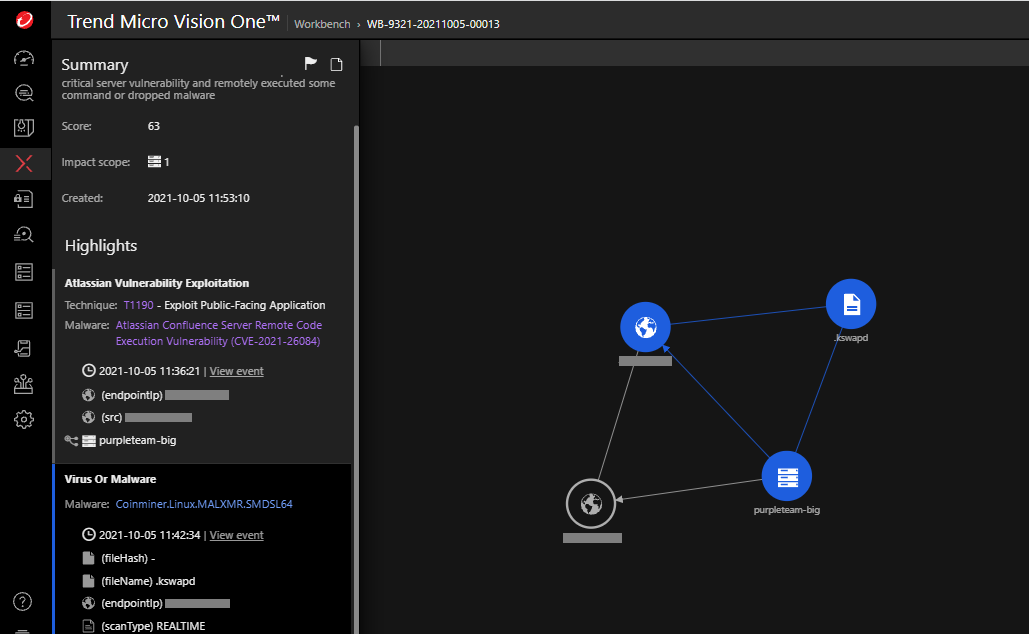1029x634 pixels.
Task: Select the purpleteam-big server node in graph
Action: 786,476
